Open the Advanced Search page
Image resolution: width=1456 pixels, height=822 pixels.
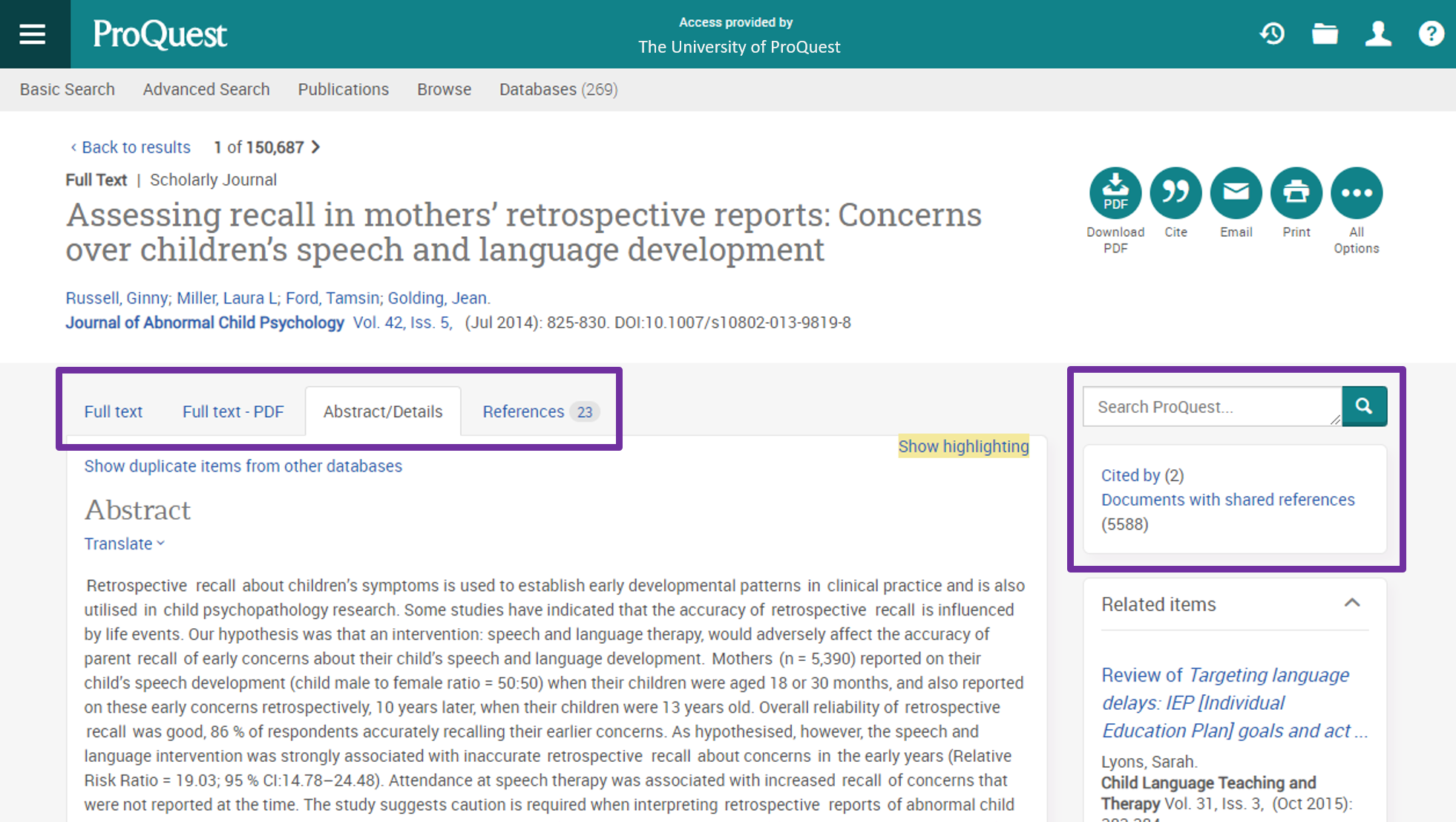point(206,89)
